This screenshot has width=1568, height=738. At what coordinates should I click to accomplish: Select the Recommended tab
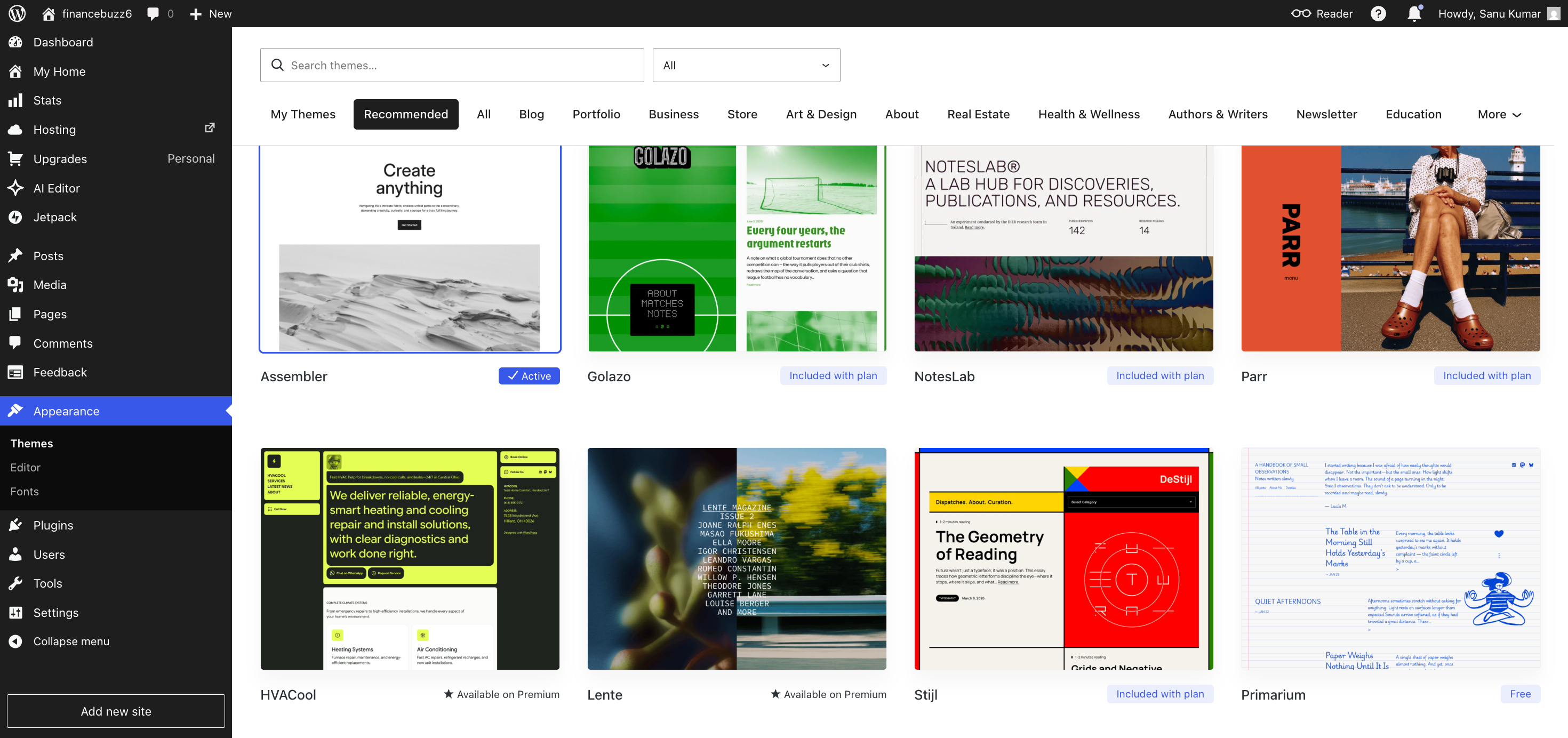click(x=406, y=115)
